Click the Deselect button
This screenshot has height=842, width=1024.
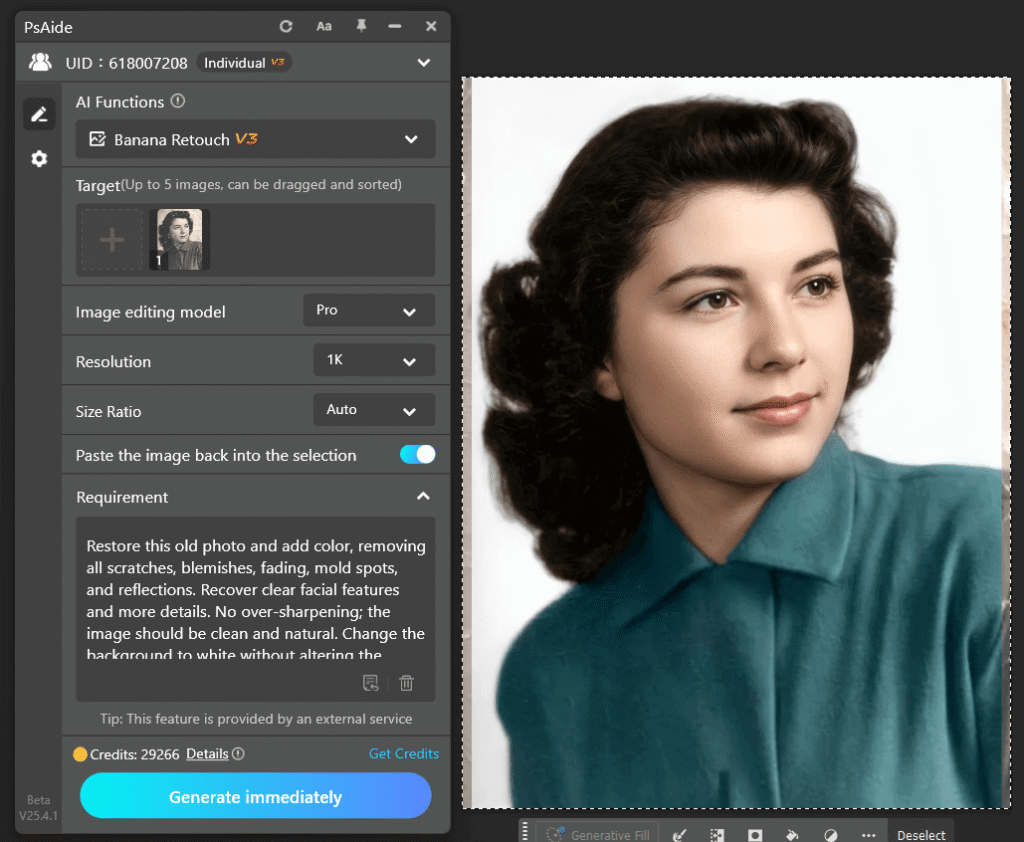click(920, 834)
